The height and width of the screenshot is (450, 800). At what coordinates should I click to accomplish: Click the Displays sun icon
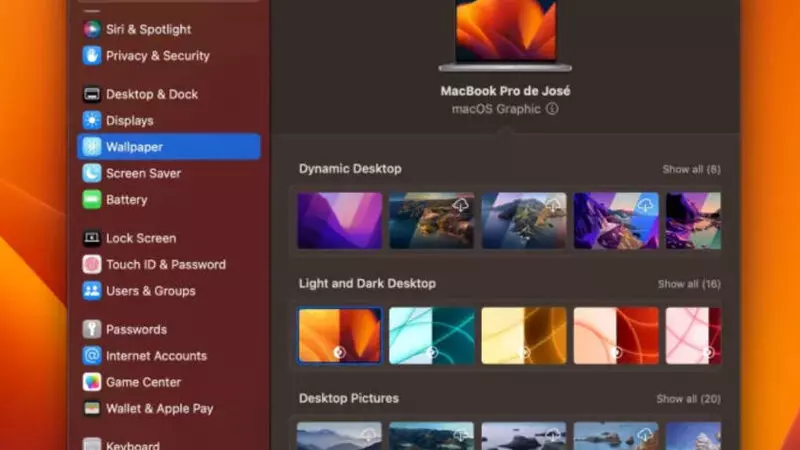(92, 120)
